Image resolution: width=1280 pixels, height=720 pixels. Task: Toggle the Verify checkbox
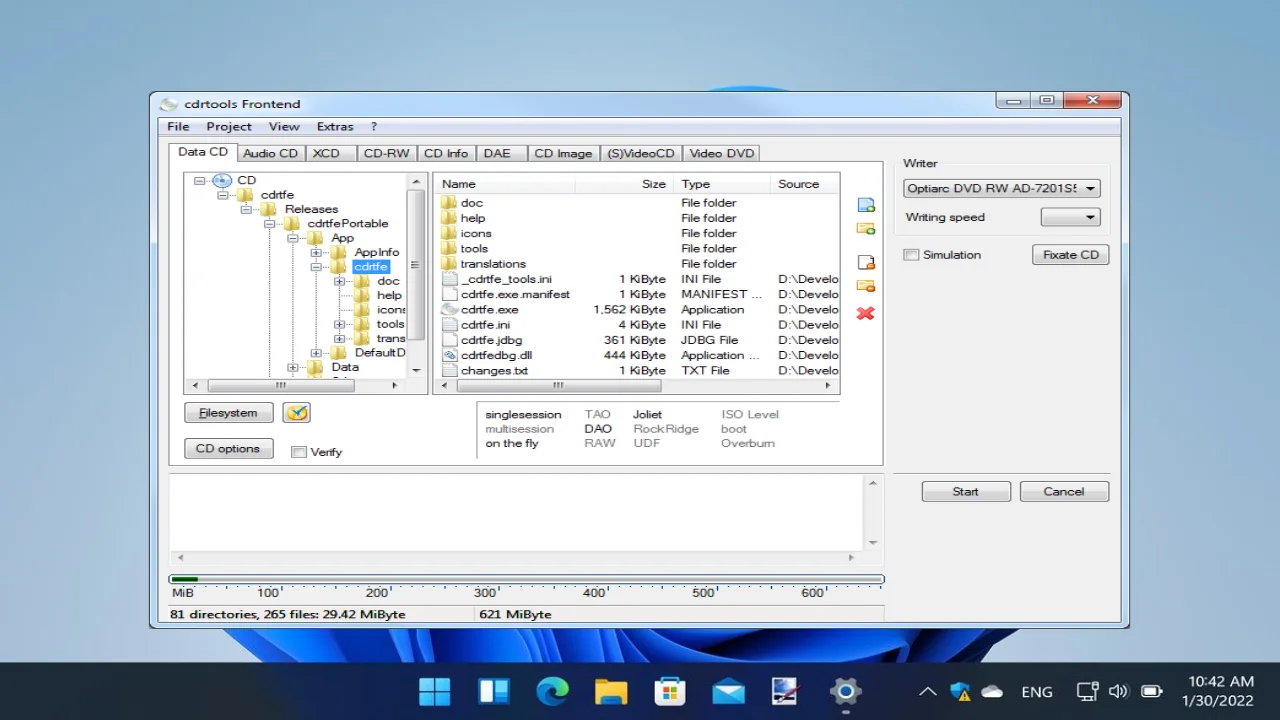coord(298,452)
